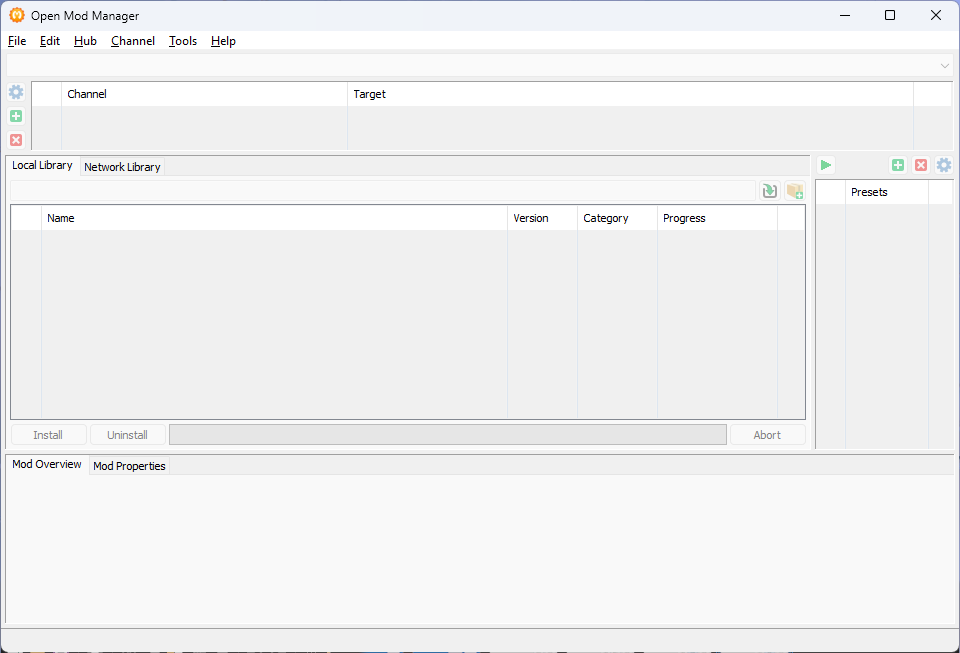
Task: Delete preset using red X icon
Action: point(921,165)
